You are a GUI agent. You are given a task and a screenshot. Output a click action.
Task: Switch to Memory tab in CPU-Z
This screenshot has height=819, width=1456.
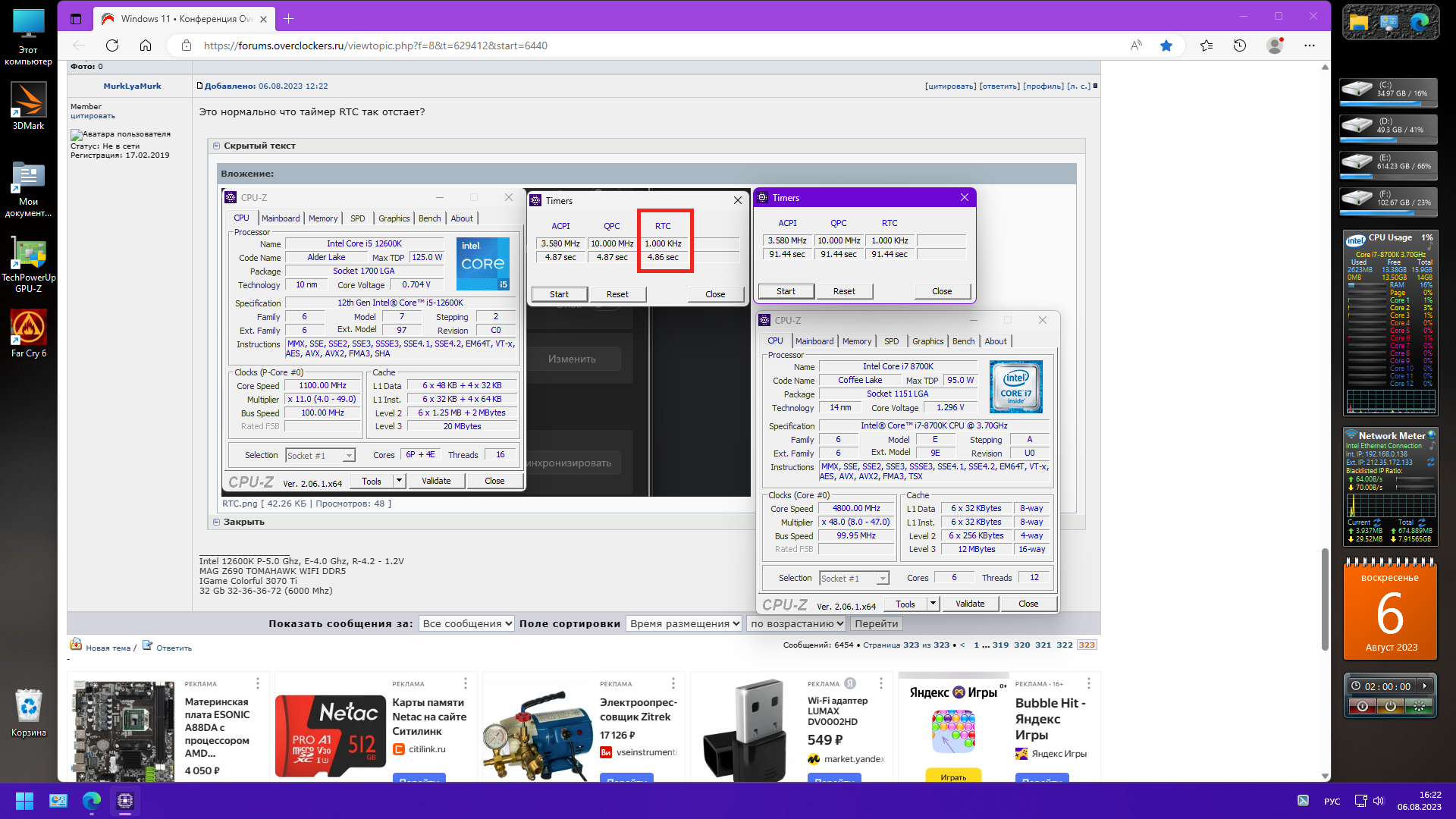(857, 341)
